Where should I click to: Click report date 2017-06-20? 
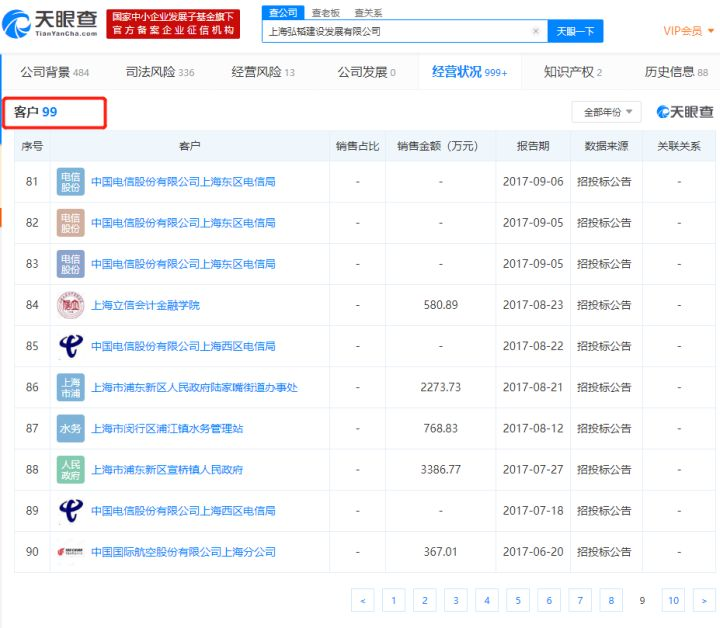[x=533, y=552]
